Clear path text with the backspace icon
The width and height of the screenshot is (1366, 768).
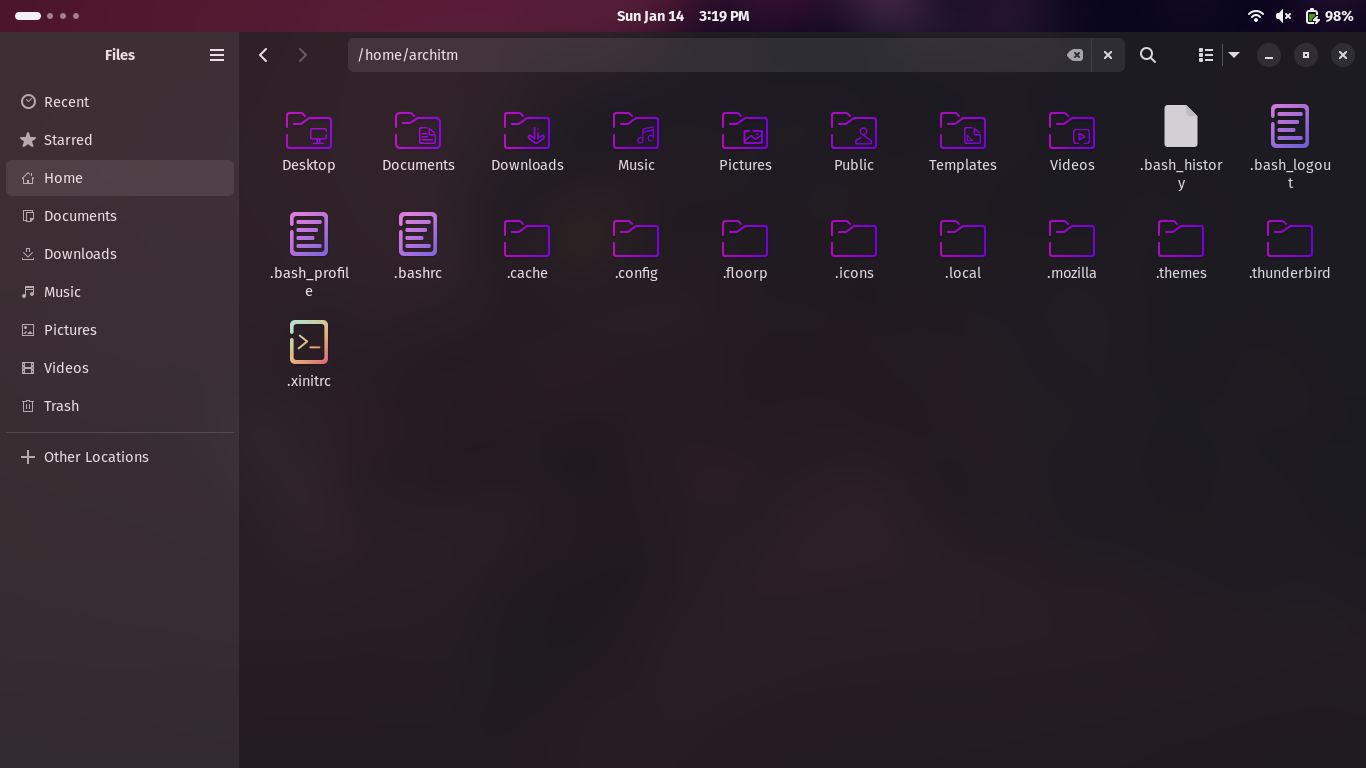pyautogui.click(x=1075, y=55)
